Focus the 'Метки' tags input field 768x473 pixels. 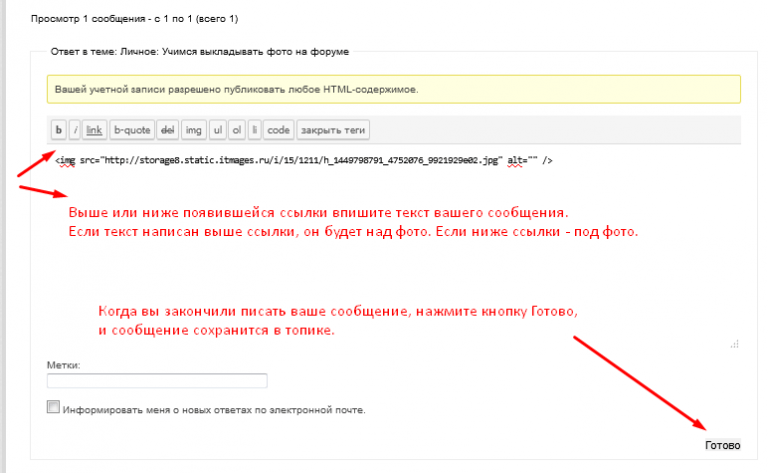click(x=157, y=380)
